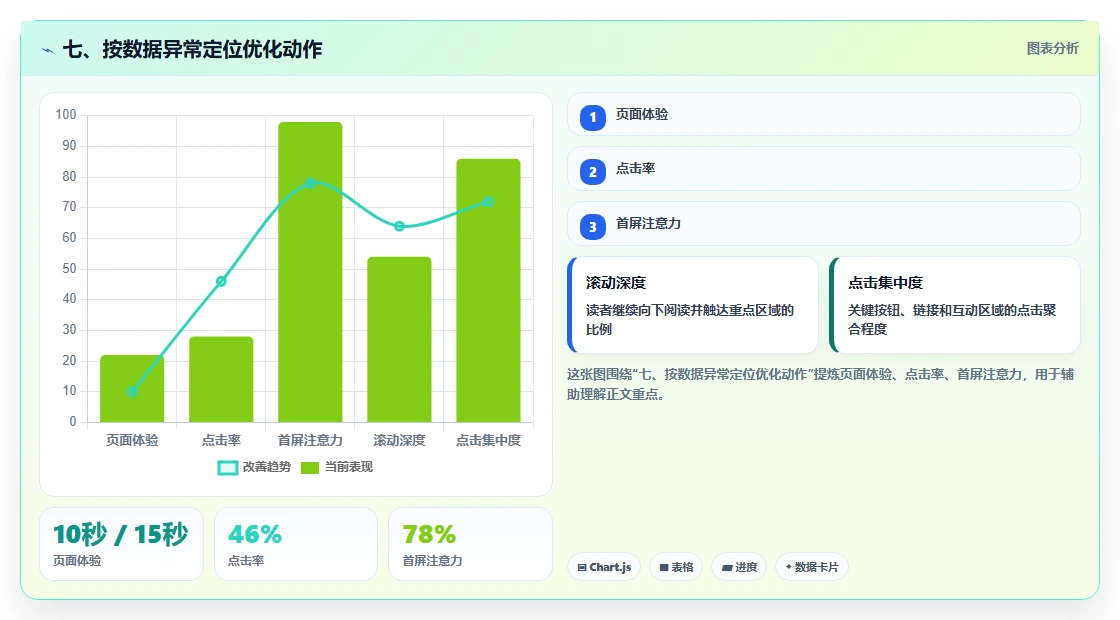This screenshot has width=1120, height=620.
Task: Click the 点击率 bar in chart
Action: click(221, 379)
